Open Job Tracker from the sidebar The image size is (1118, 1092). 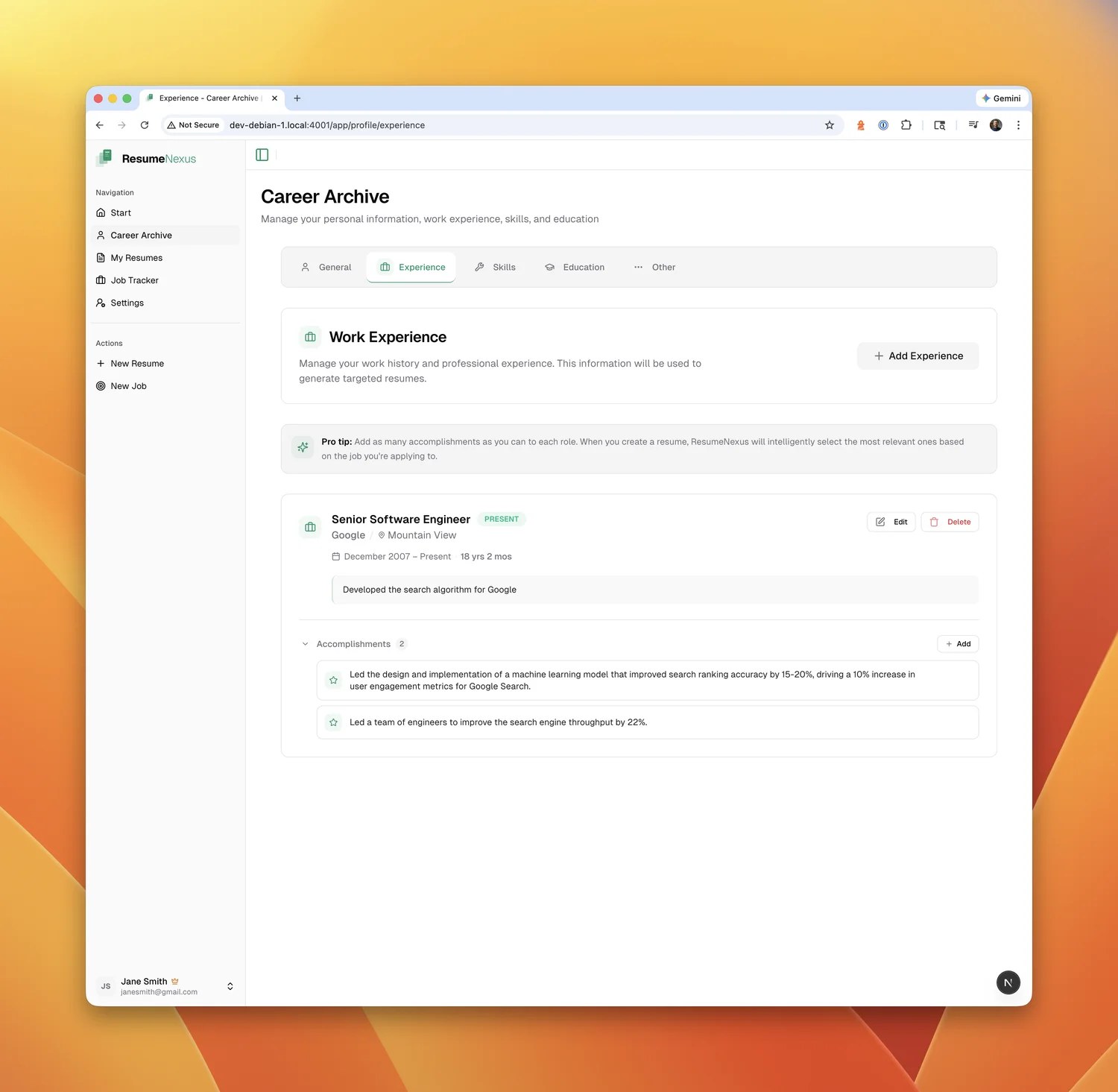134,280
